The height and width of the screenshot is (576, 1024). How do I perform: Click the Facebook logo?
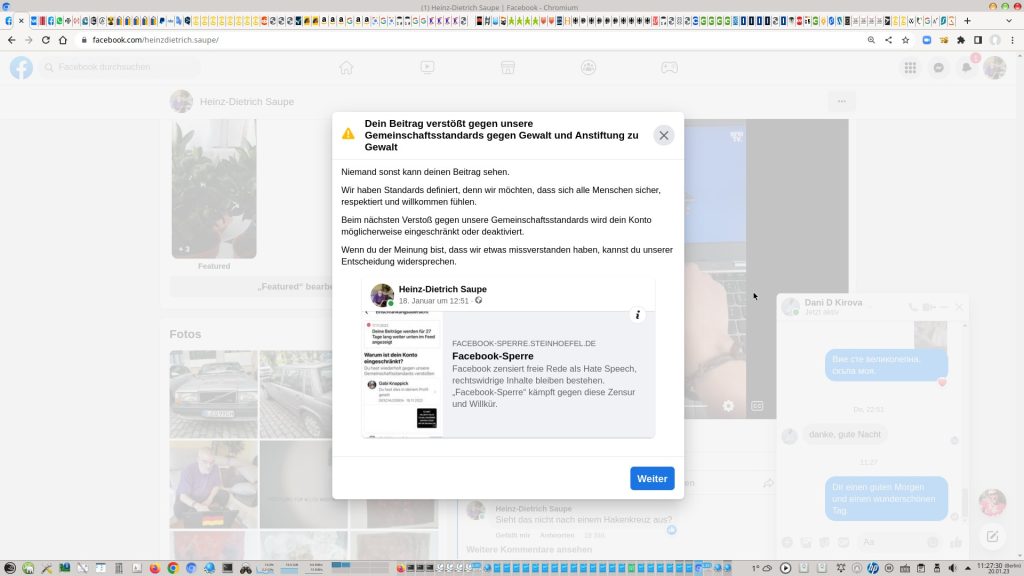pyautogui.click(x=21, y=67)
